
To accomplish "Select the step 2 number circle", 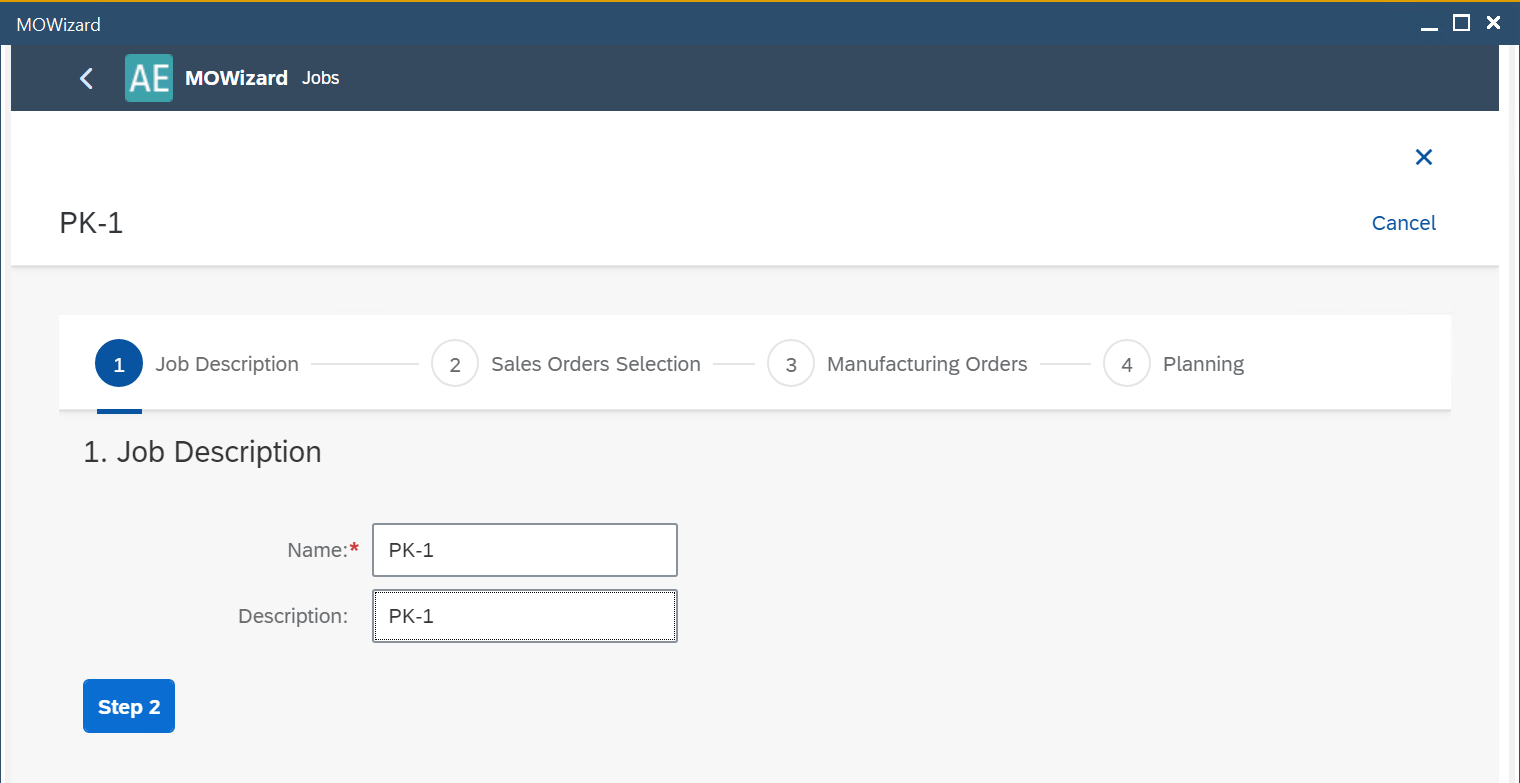I will coord(455,365).
